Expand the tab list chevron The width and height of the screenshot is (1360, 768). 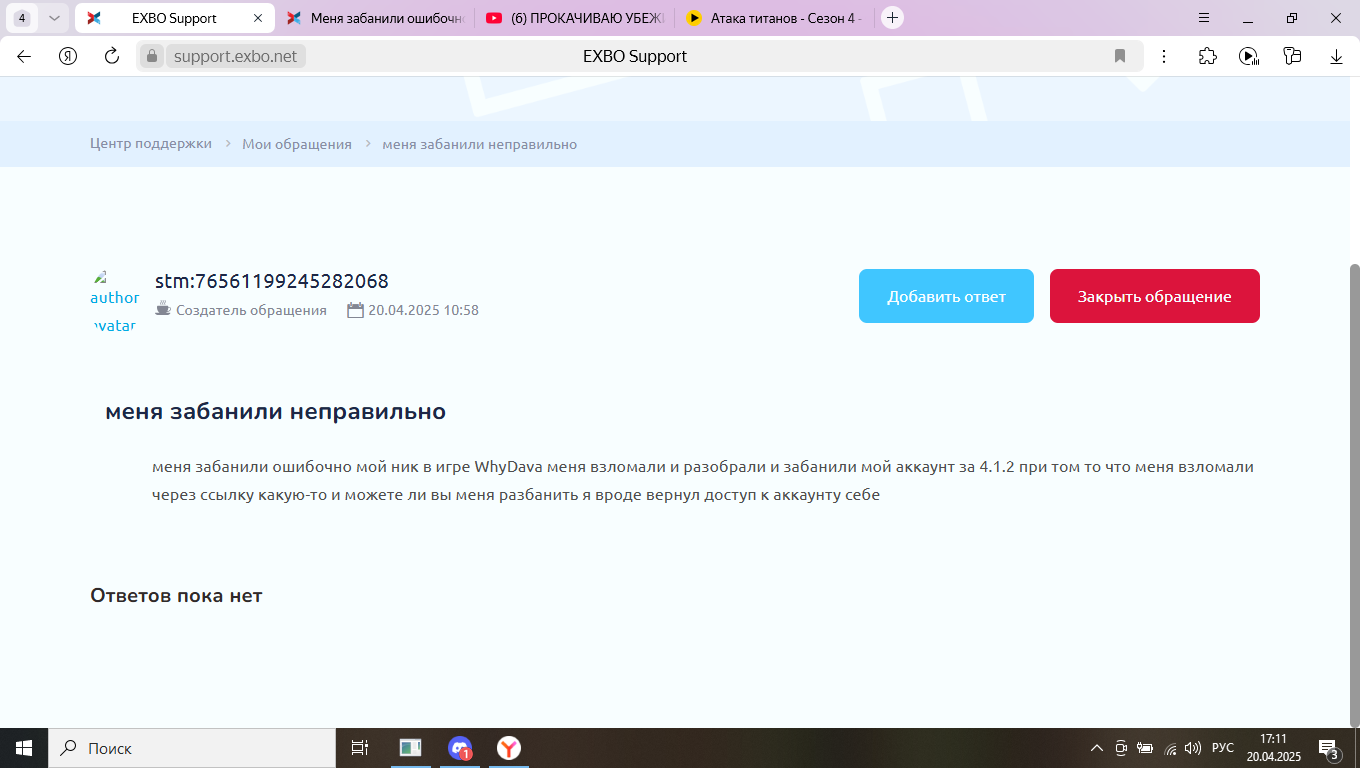tap(54, 18)
